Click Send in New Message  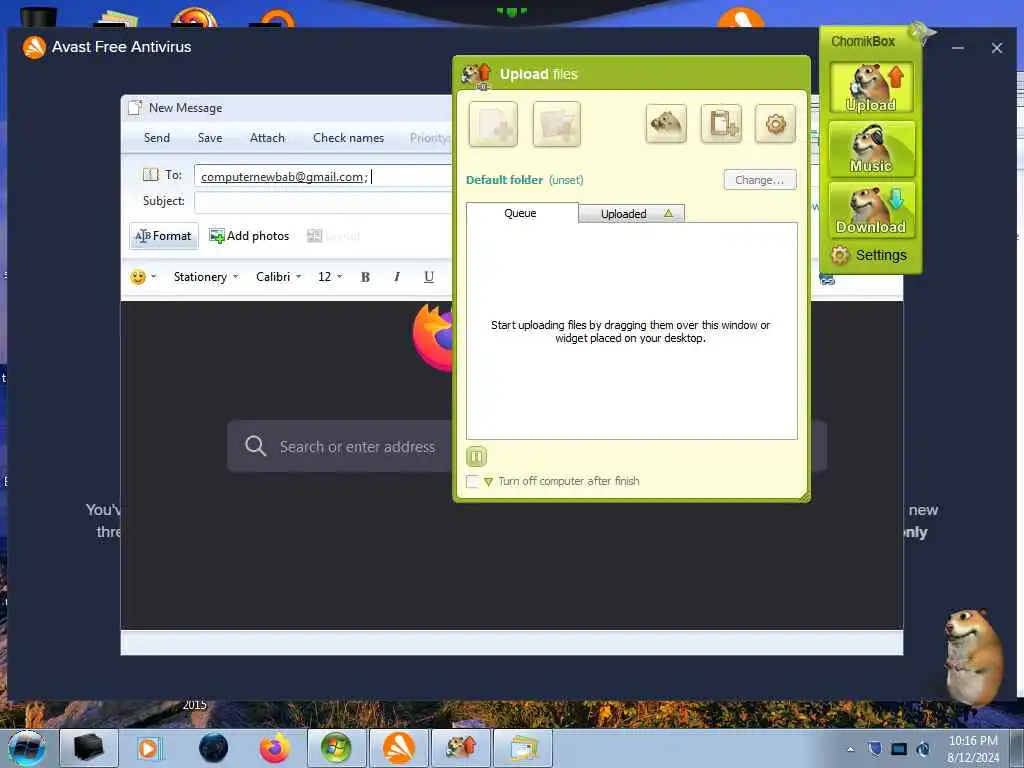157,138
